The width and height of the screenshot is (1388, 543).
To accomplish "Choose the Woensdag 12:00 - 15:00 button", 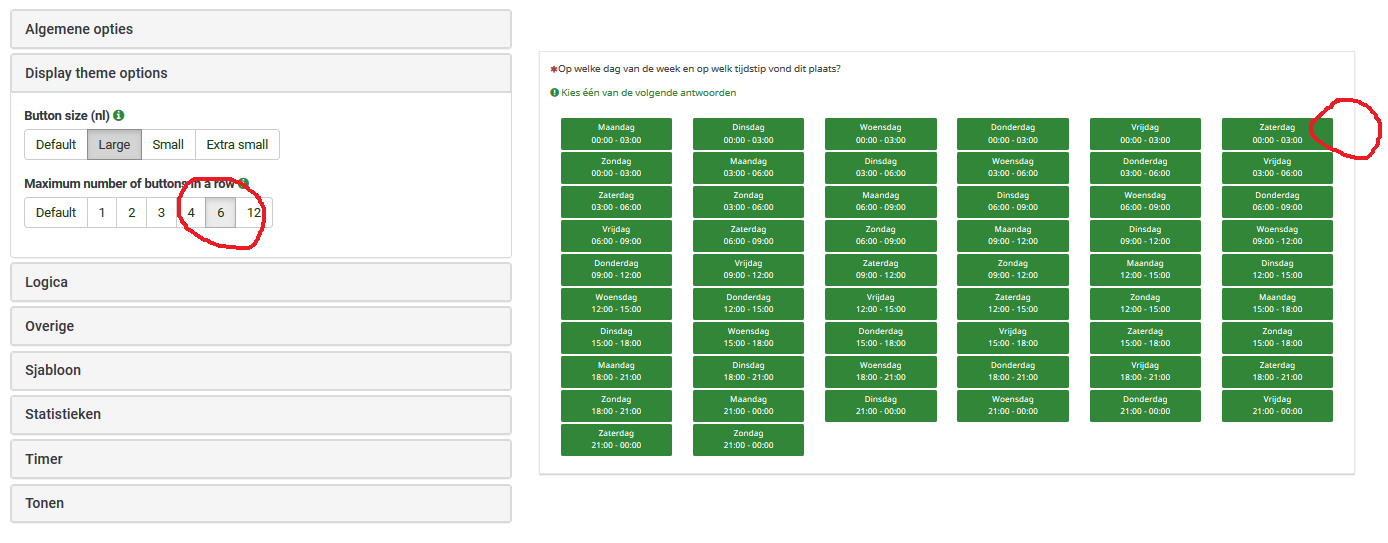I will tap(616, 304).
